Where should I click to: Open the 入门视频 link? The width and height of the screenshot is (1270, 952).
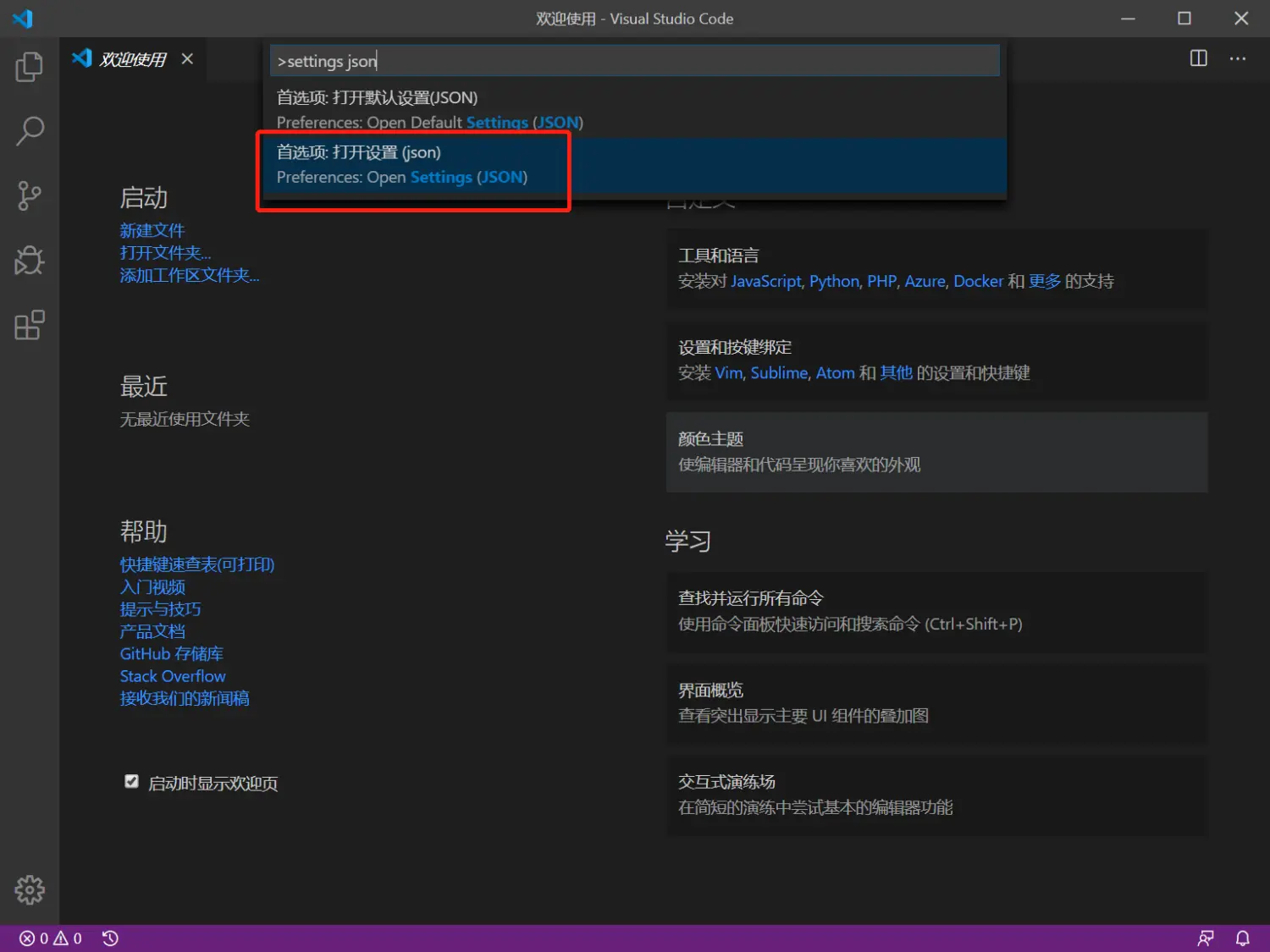152,587
